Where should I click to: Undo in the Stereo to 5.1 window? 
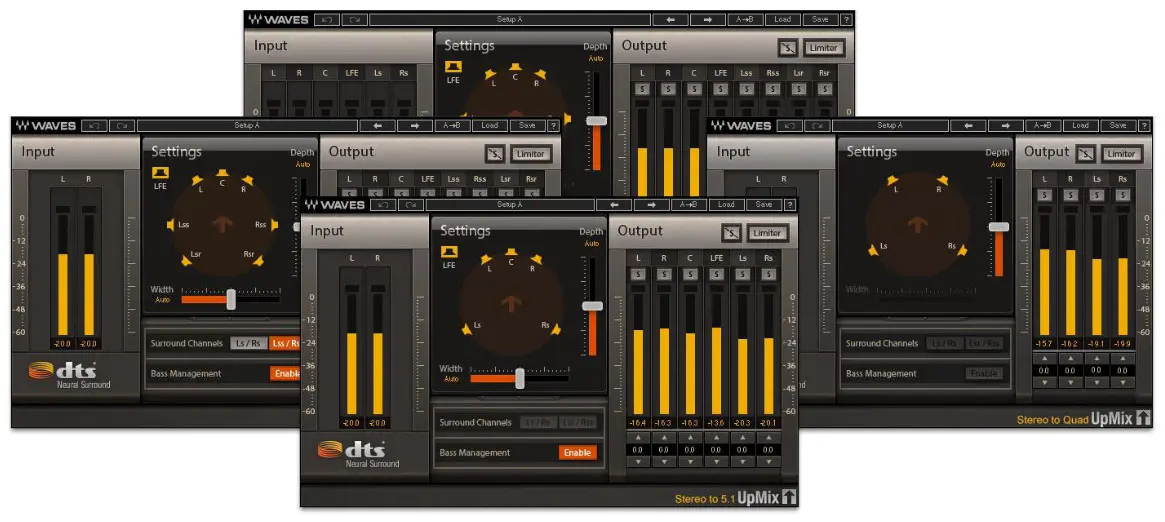click(383, 204)
